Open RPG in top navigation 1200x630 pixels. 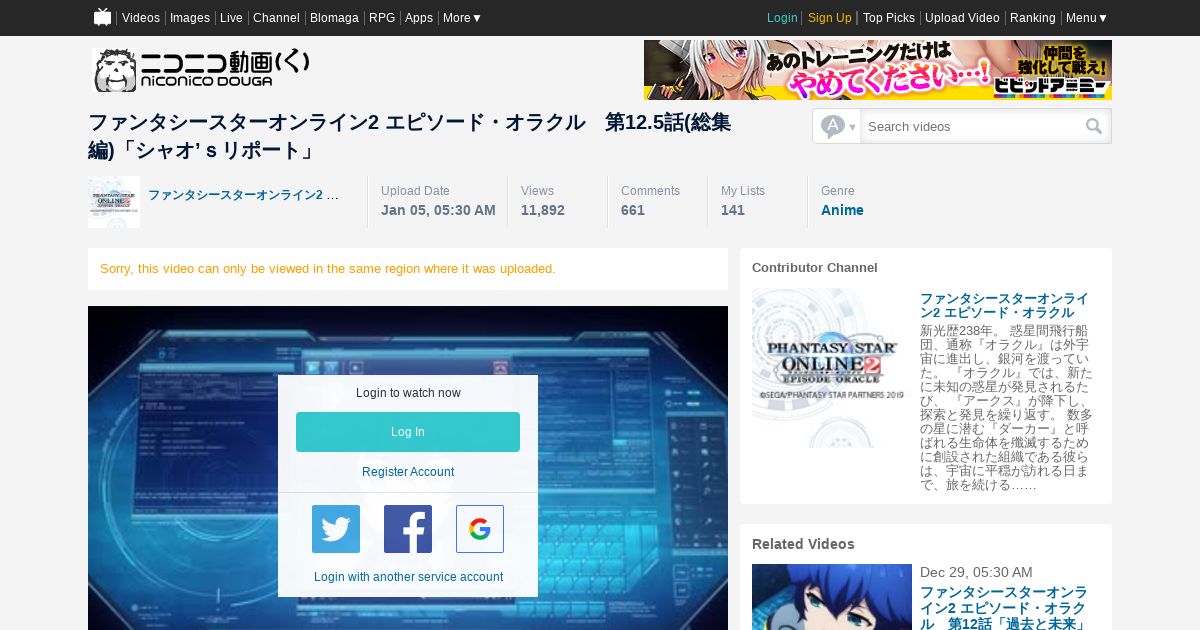point(382,18)
